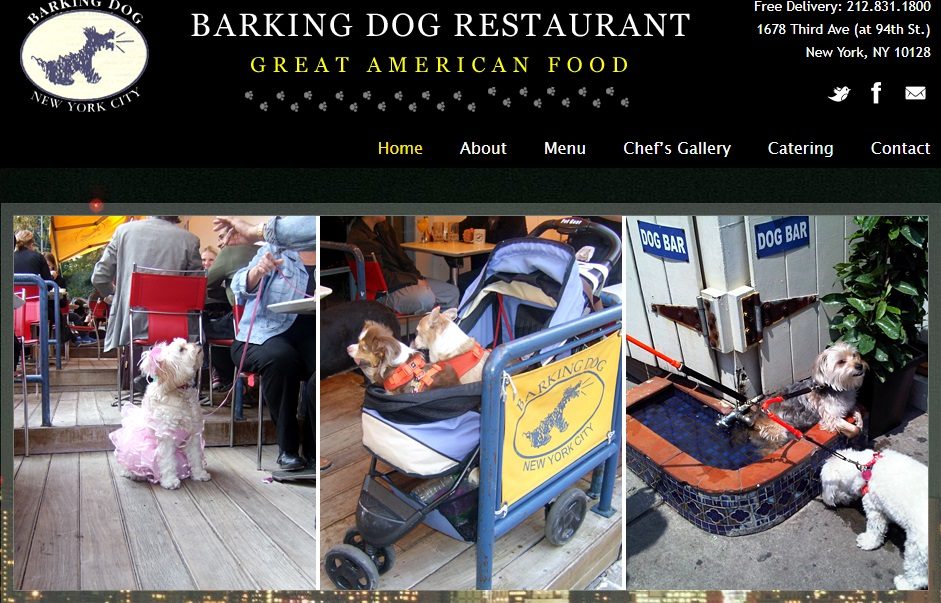Click the Barking Dog Restaurant title
The height and width of the screenshot is (603, 941).
click(440, 25)
